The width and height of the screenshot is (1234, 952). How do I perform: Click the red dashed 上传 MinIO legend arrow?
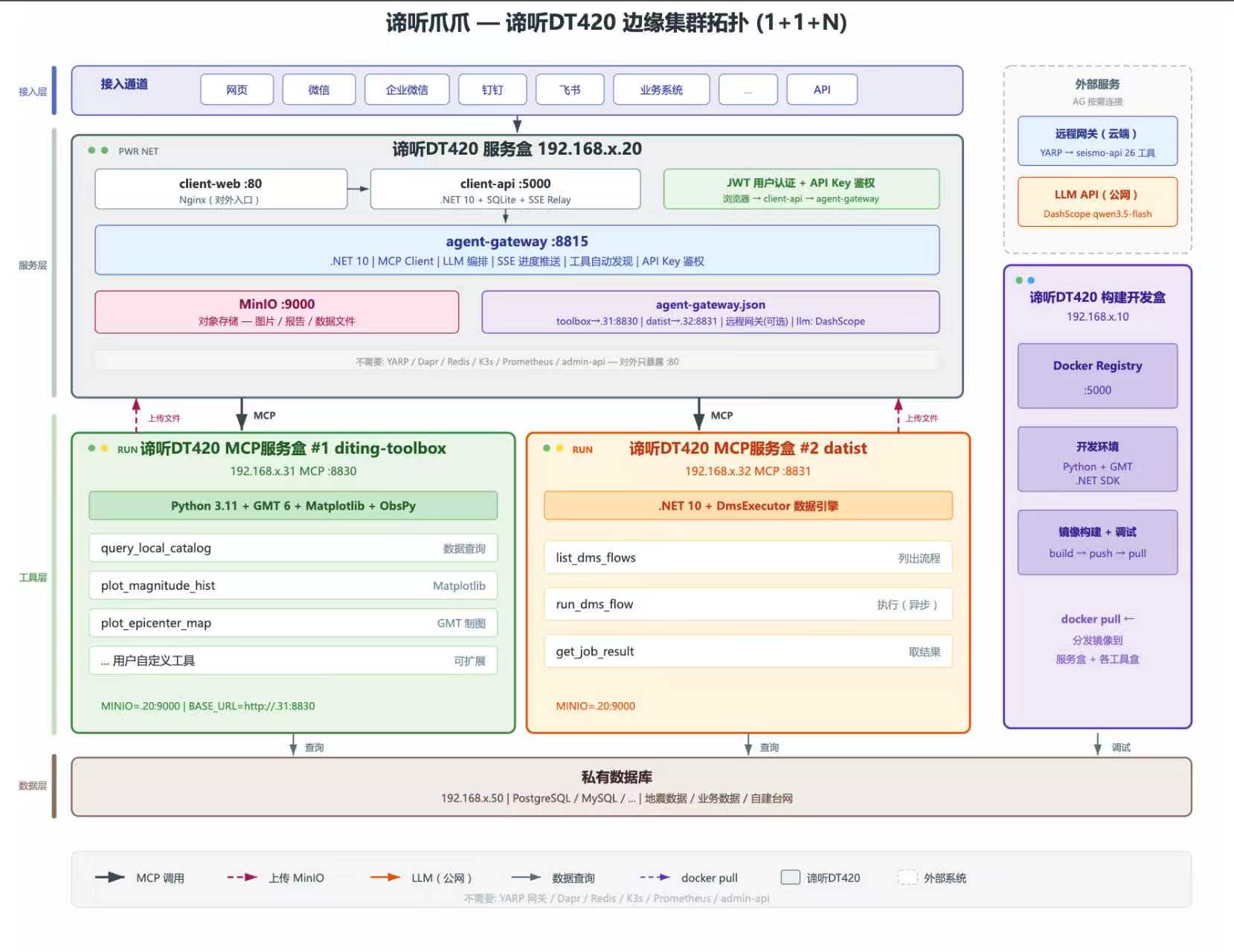coord(242,877)
